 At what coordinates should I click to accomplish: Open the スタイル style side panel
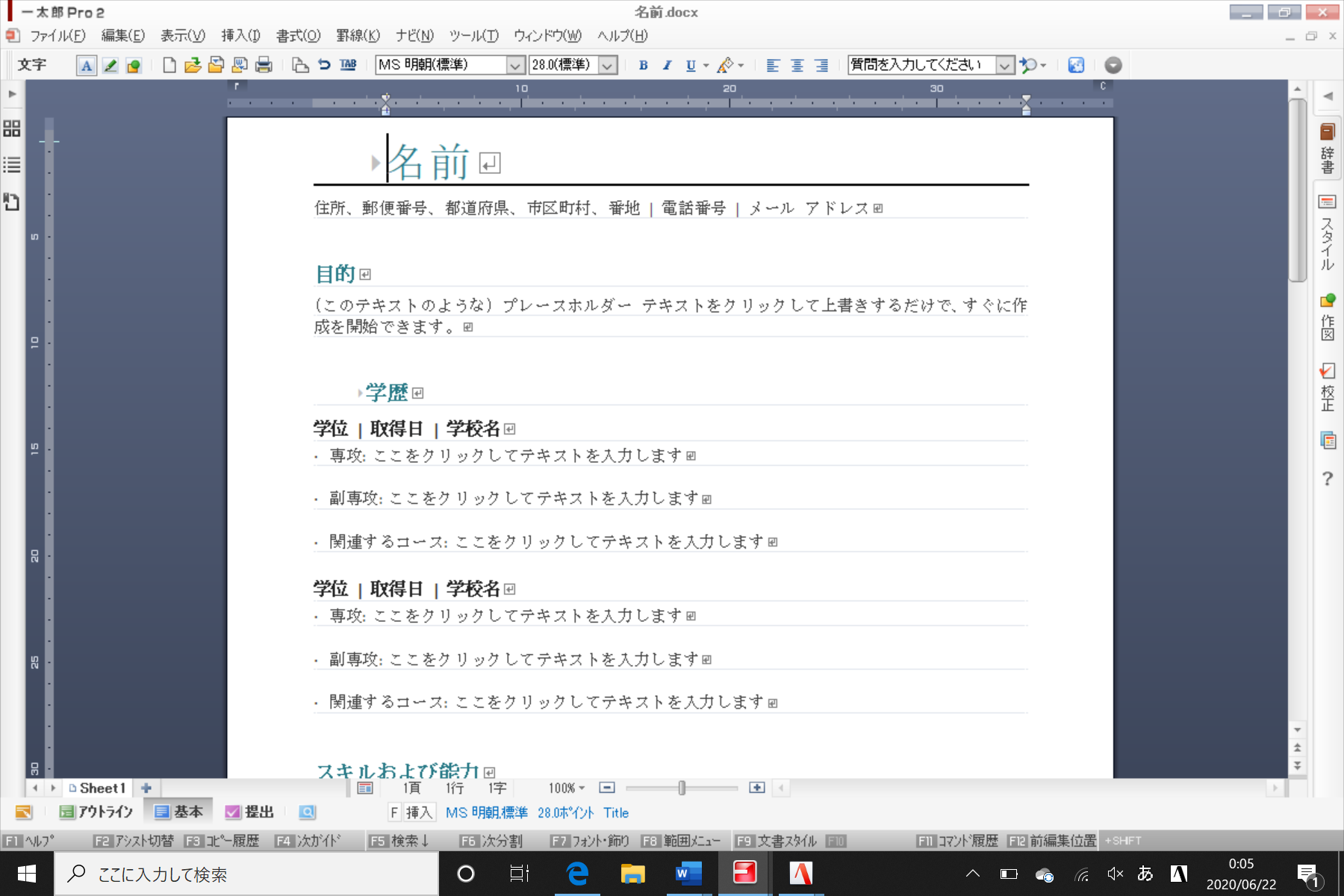(1328, 233)
